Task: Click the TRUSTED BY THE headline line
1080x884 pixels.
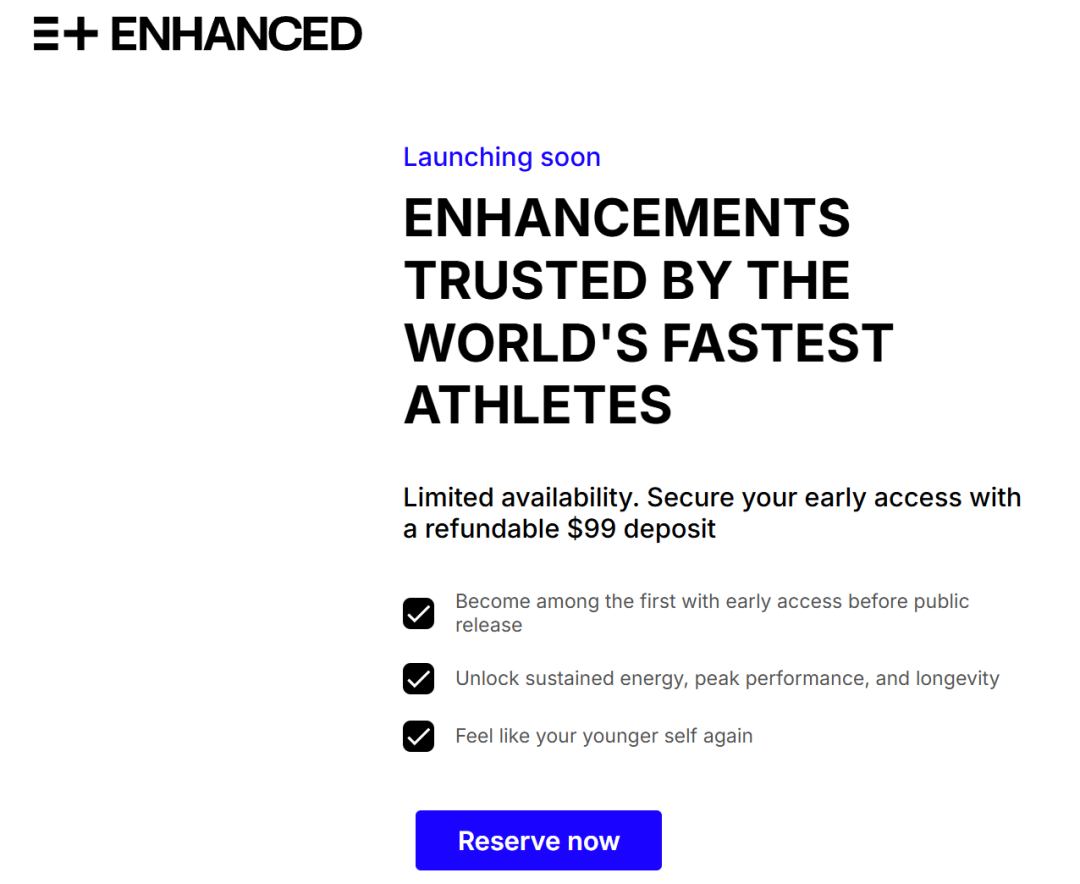Action: click(627, 280)
